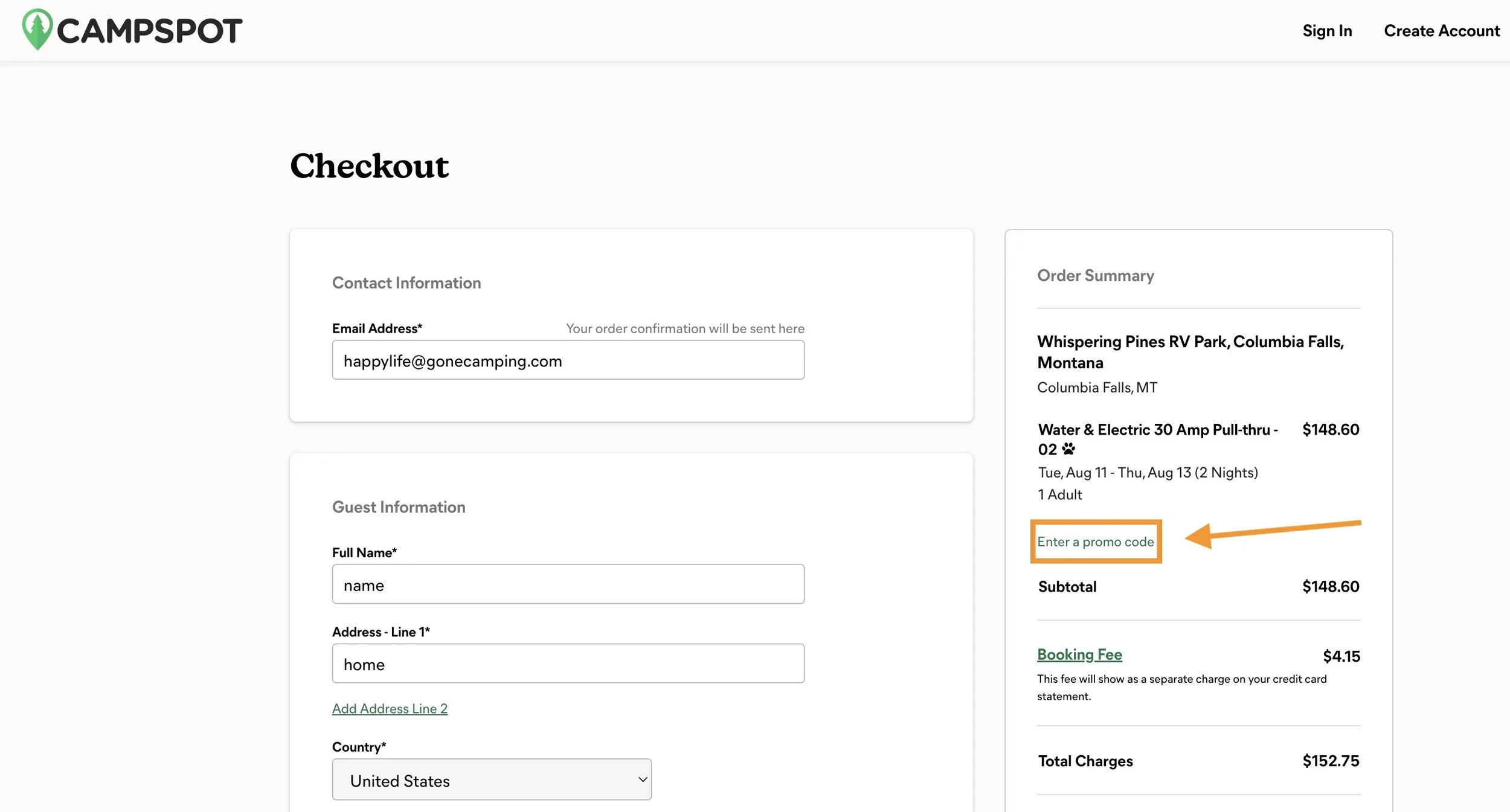Viewport: 1510px width, 812px height.
Task: Click the Order Summary heading
Action: pos(1096,275)
